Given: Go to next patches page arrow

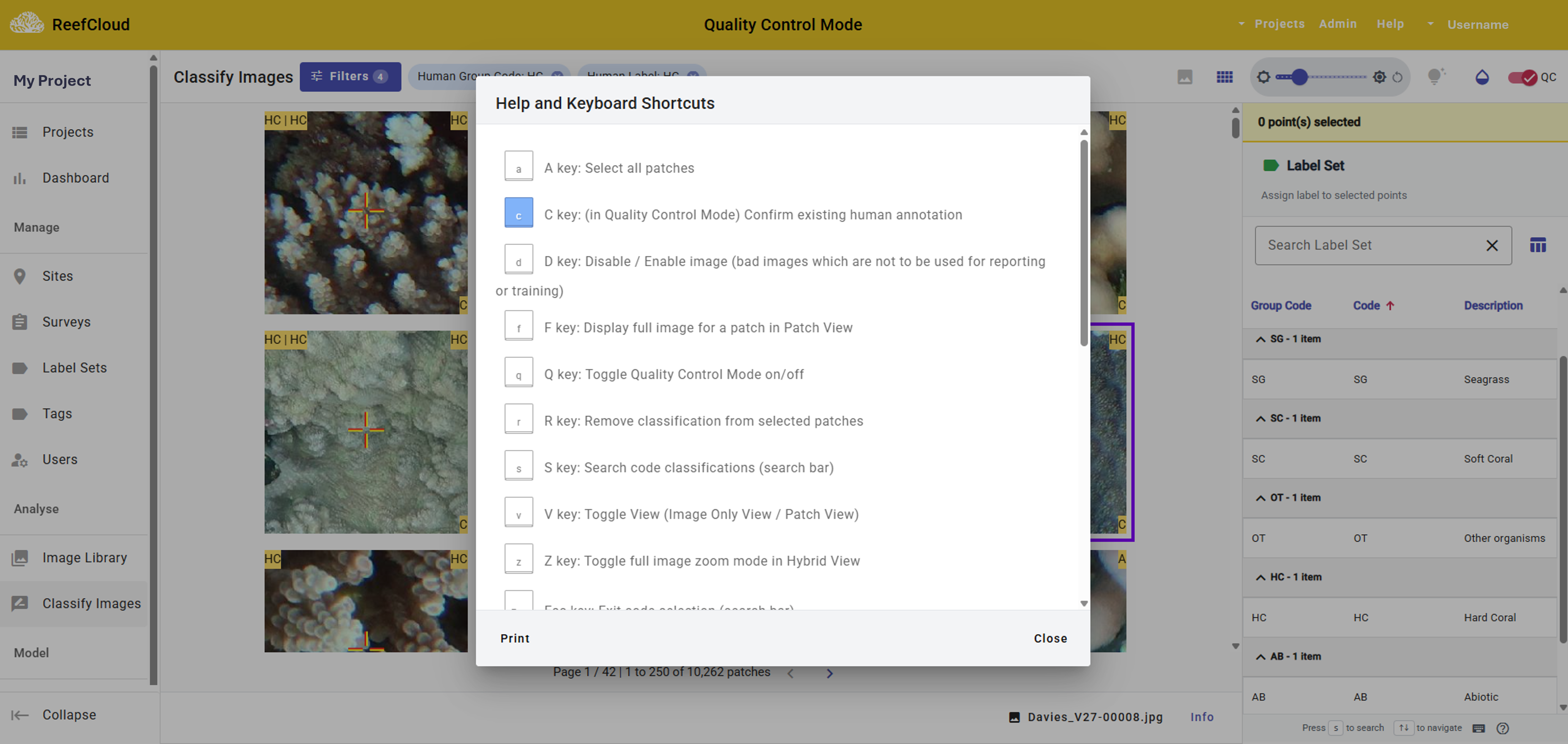Looking at the screenshot, I should click(829, 673).
